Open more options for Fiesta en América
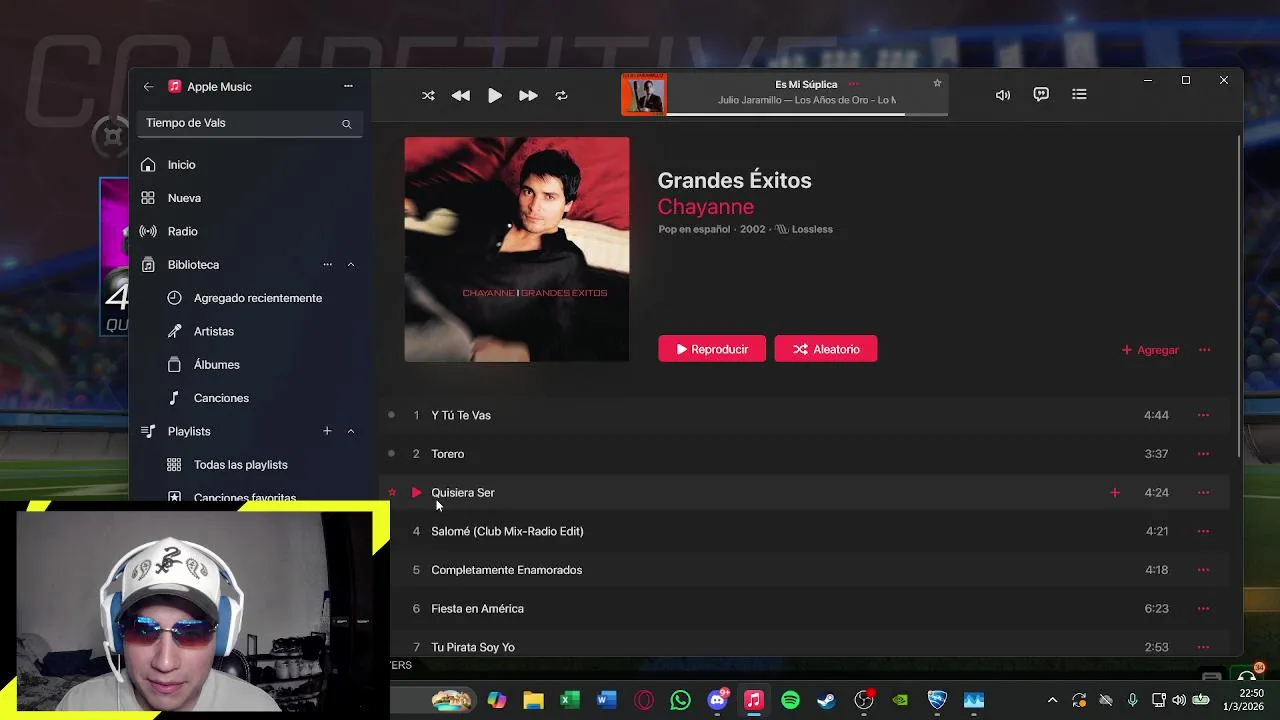 (1203, 609)
